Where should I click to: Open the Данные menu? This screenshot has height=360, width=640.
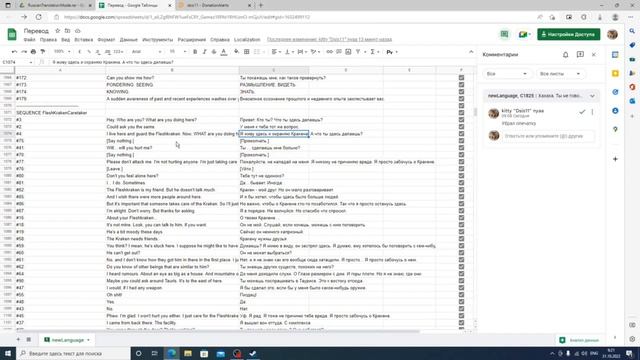(129, 40)
